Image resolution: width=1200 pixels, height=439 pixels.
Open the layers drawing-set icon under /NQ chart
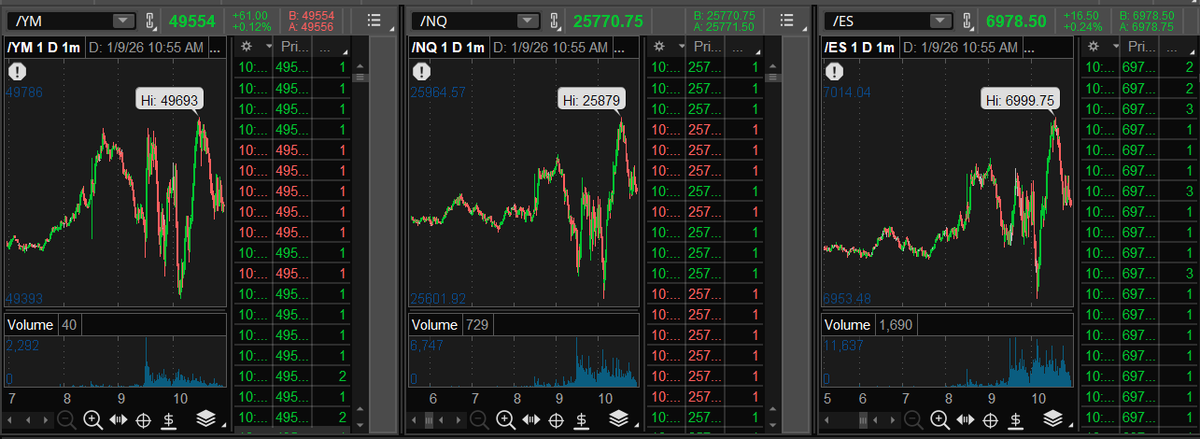point(618,418)
